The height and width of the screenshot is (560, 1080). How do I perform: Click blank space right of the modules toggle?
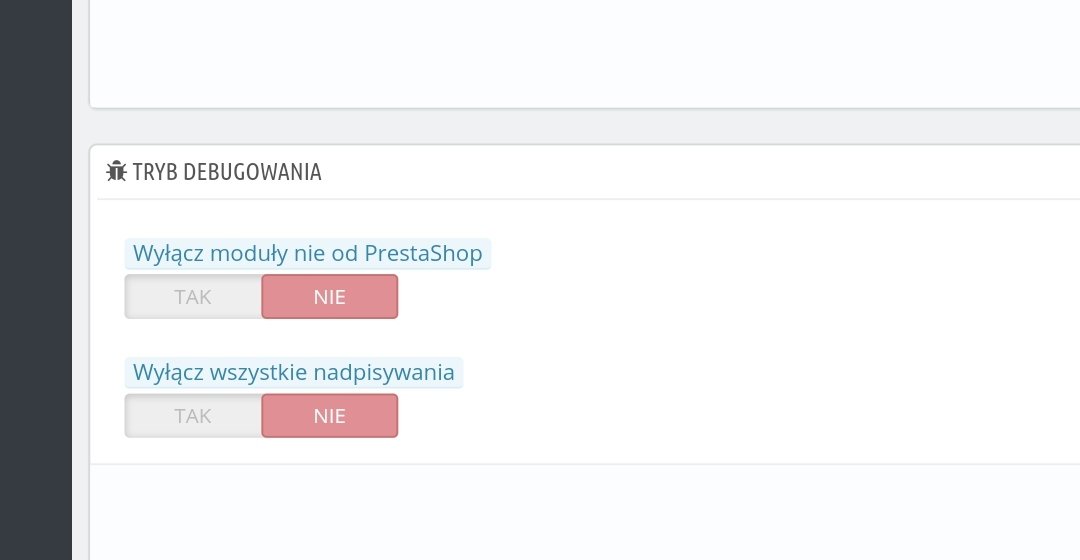700,297
